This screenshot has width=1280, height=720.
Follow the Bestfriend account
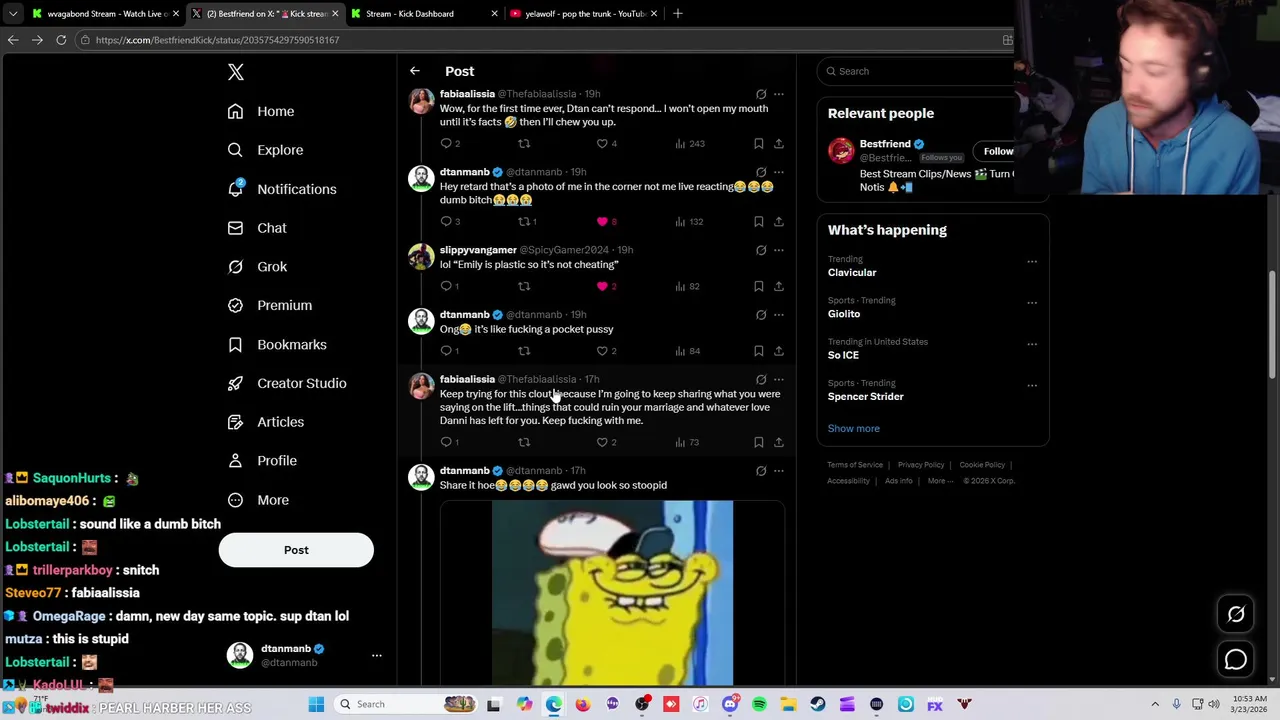pyautogui.click(x=997, y=151)
